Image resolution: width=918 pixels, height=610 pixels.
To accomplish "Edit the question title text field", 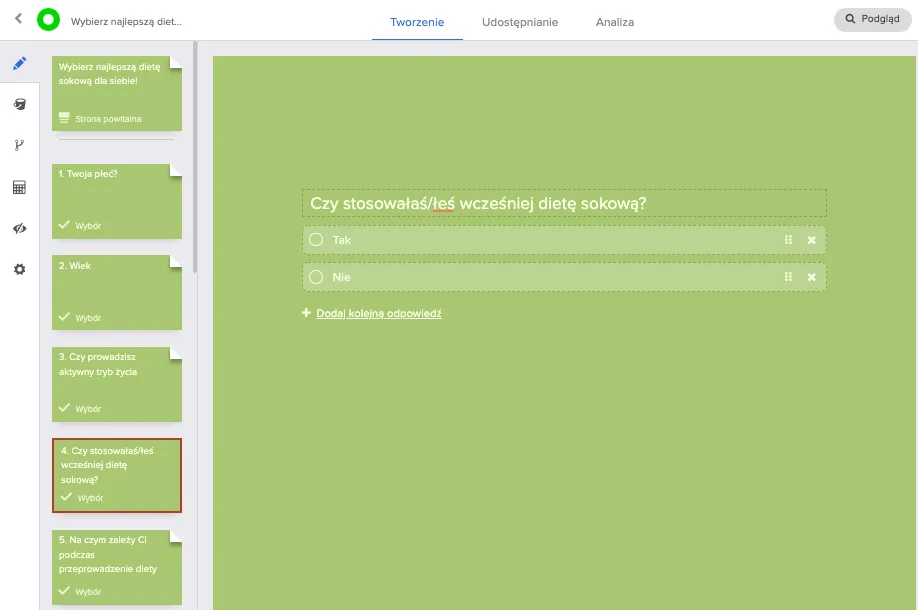I will click(x=564, y=203).
